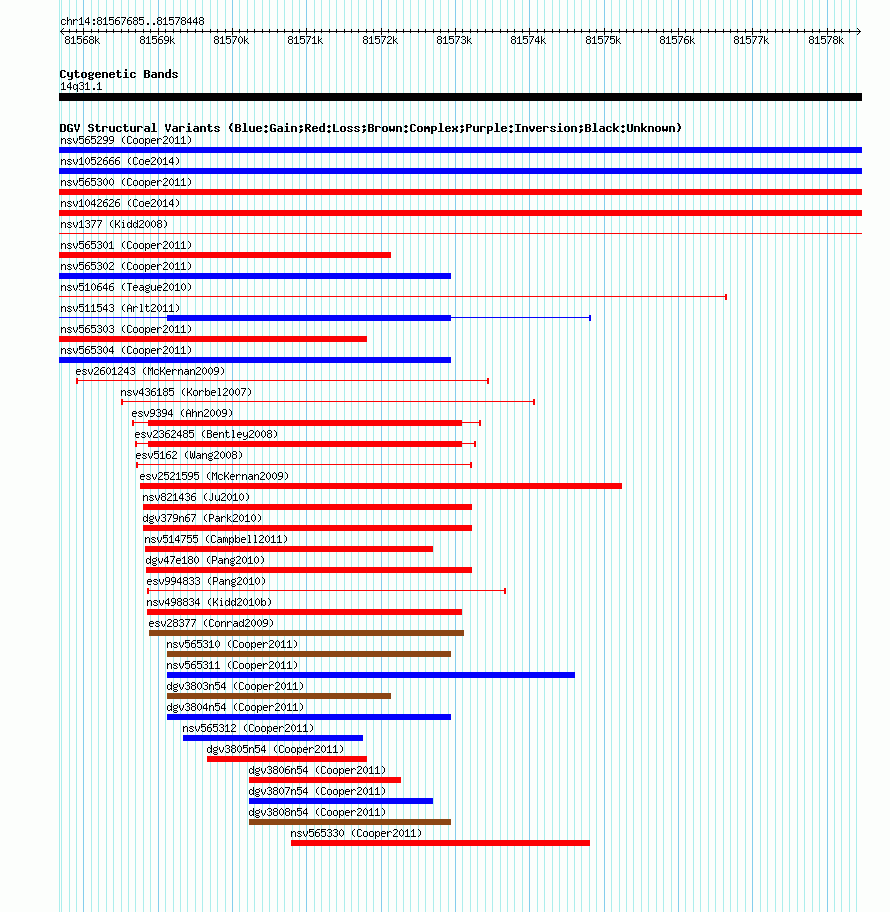Open variant esv28377 (Conrad2009) label
The width and height of the screenshot is (890, 912).
tap(211, 622)
